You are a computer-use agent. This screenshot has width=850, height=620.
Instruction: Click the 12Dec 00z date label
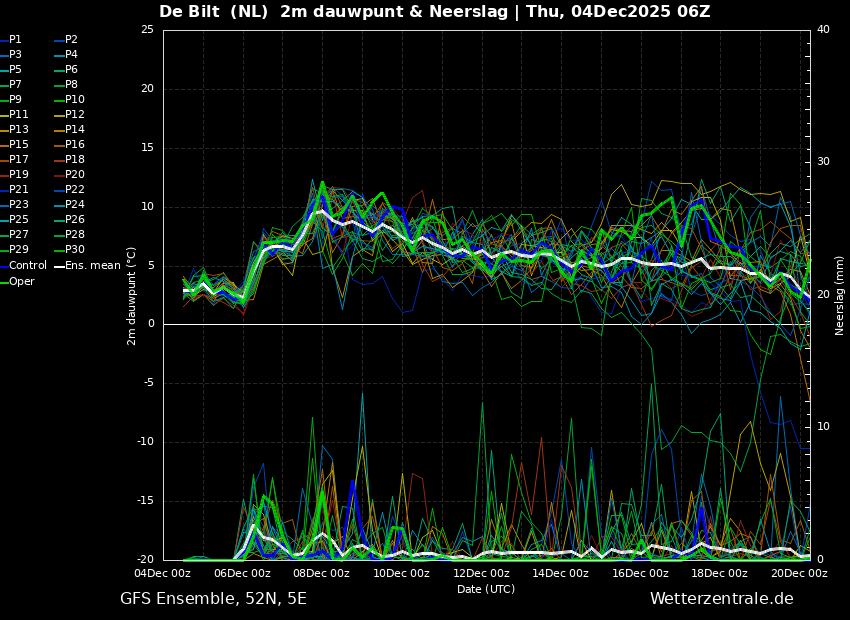click(x=481, y=573)
